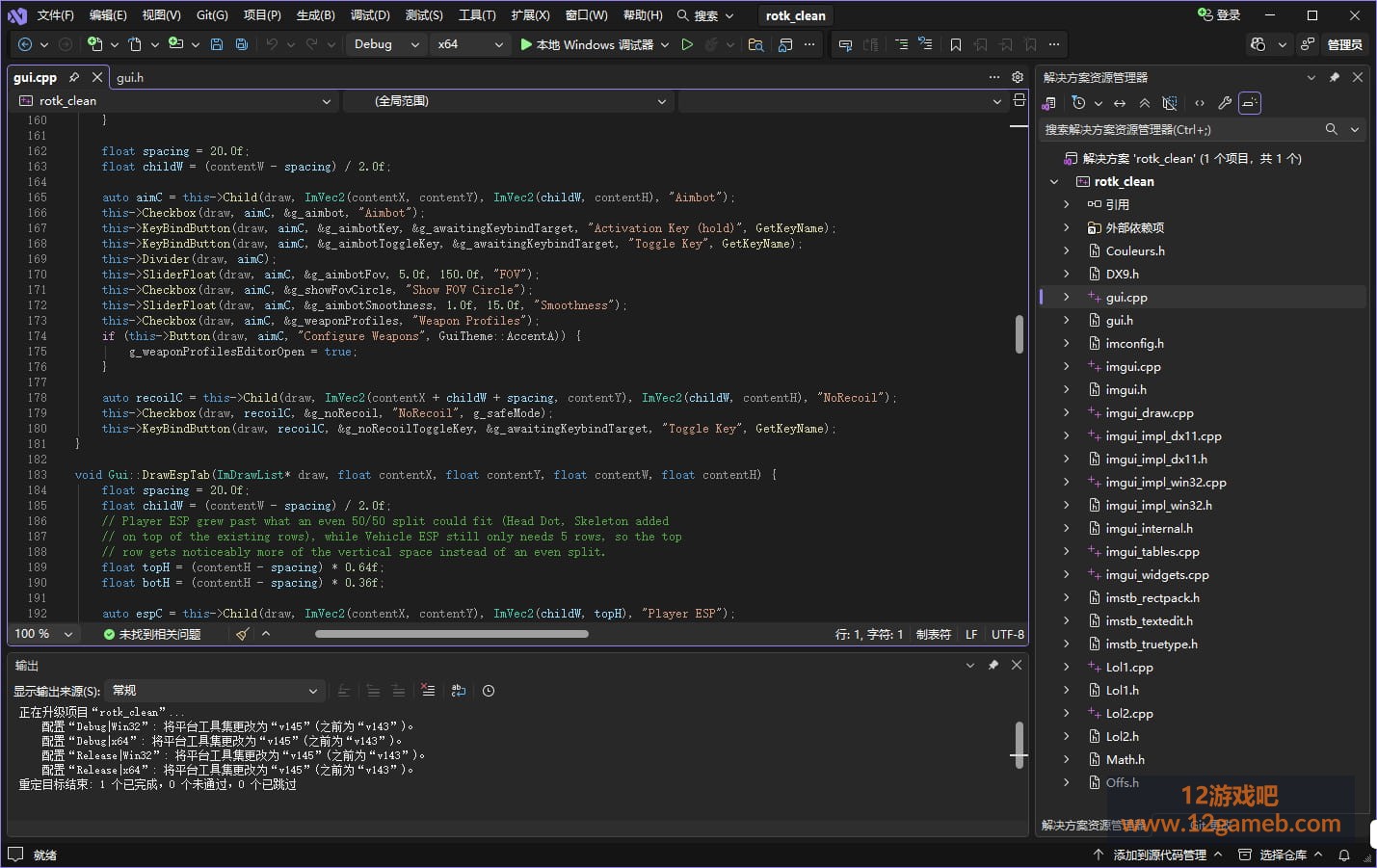Image resolution: width=1377 pixels, height=868 pixels.
Task: Click the editor horizontal scrollbar thumb
Action: (451, 634)
